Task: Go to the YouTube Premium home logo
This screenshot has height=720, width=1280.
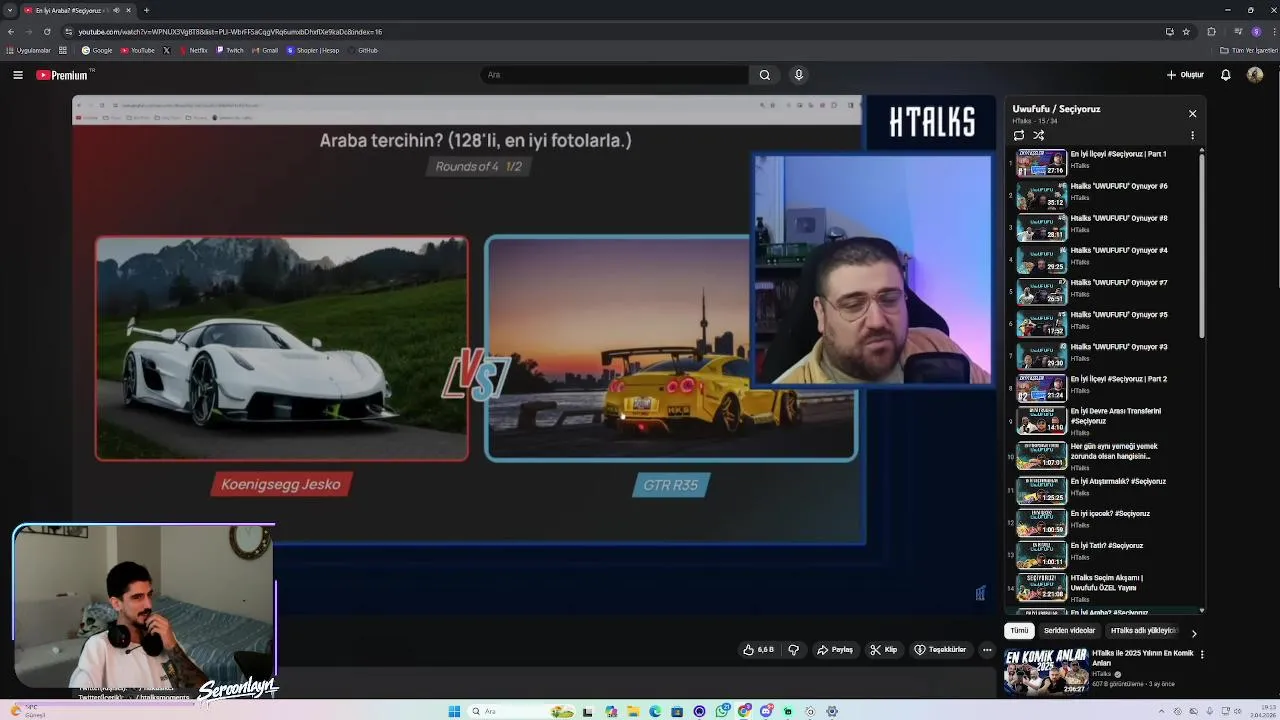Action: (64, 75)
